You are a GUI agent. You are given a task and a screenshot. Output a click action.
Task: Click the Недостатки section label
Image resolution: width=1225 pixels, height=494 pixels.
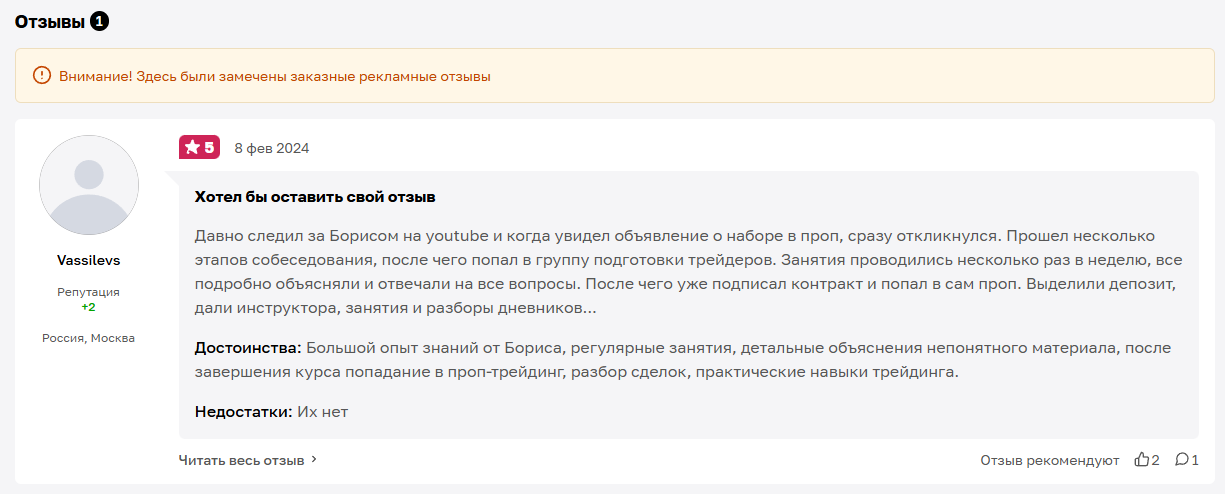click(x=243, y=411)
